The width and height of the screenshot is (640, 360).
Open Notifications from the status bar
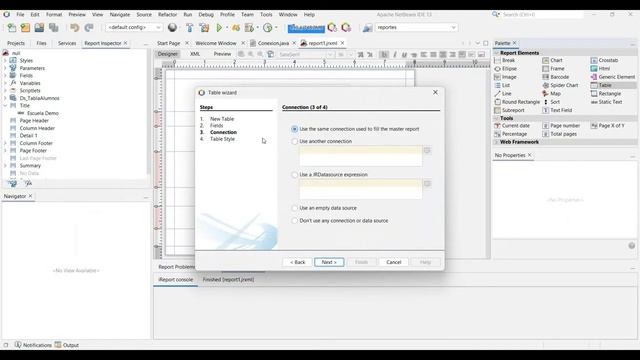pyautogui.click(x=33, y=345)
